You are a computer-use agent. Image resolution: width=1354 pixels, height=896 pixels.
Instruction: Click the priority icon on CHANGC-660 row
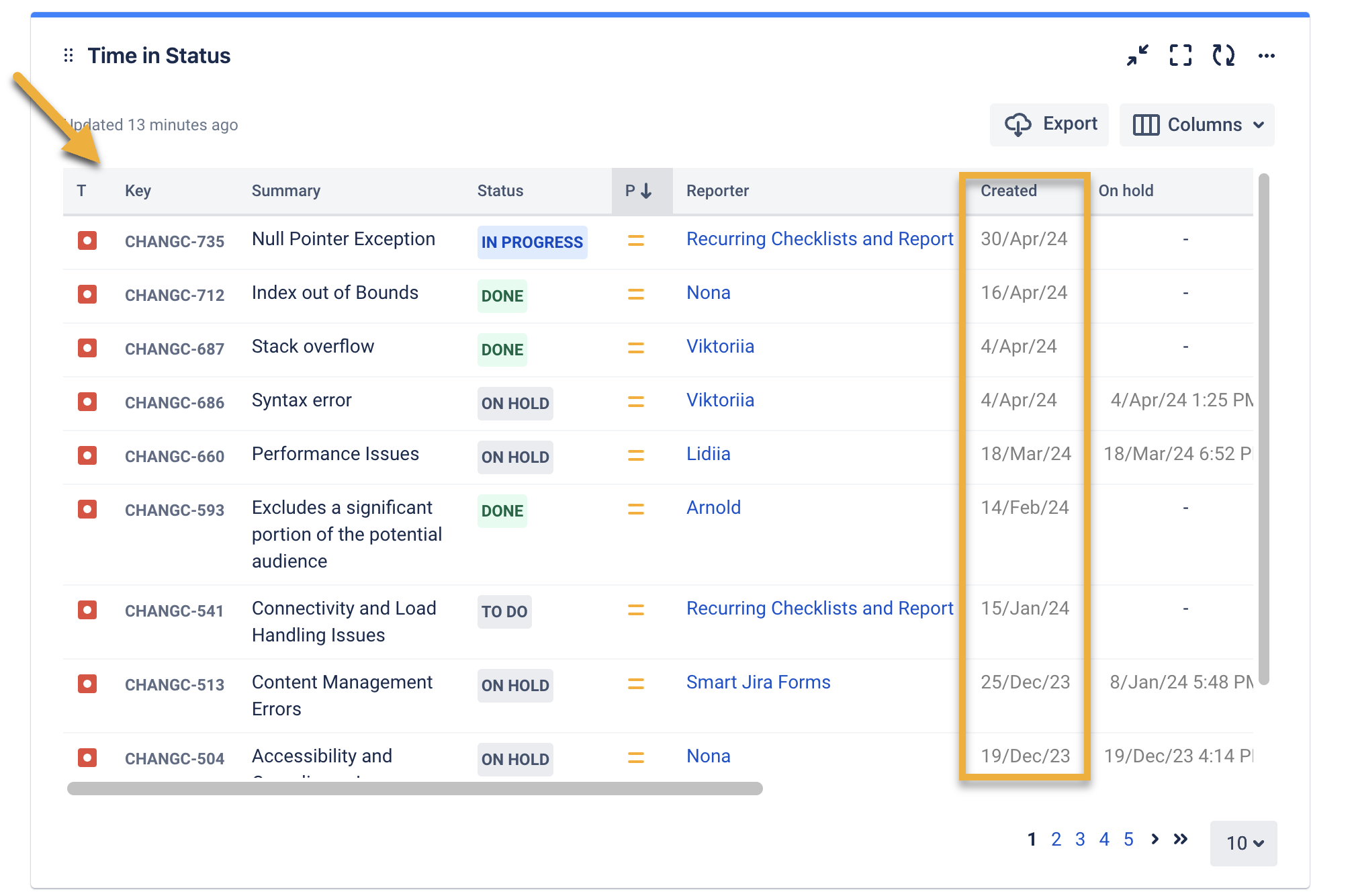pyautogui.click(x=635, y=456)
